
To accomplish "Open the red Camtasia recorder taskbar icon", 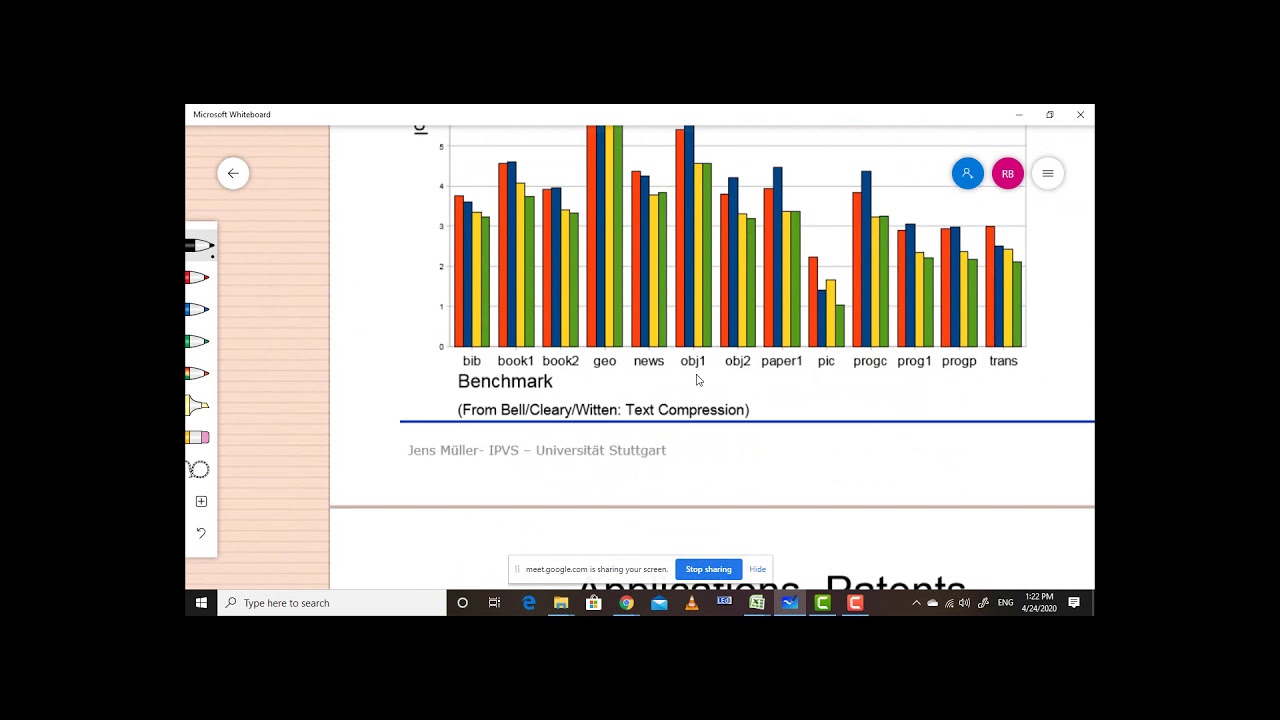I will coord(855,603).
